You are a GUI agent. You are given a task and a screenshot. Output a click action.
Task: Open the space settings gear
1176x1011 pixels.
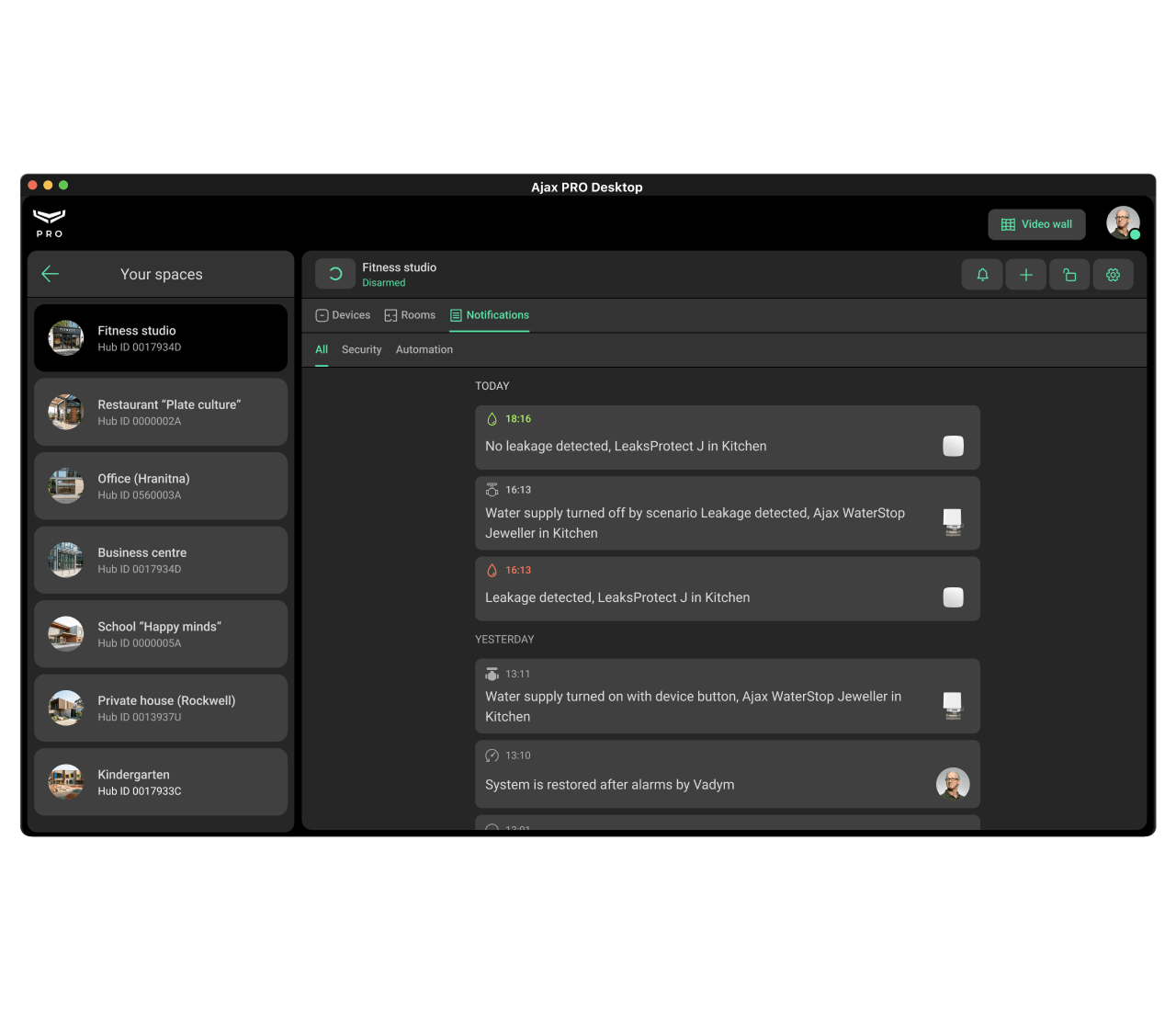coord(1114,274)
